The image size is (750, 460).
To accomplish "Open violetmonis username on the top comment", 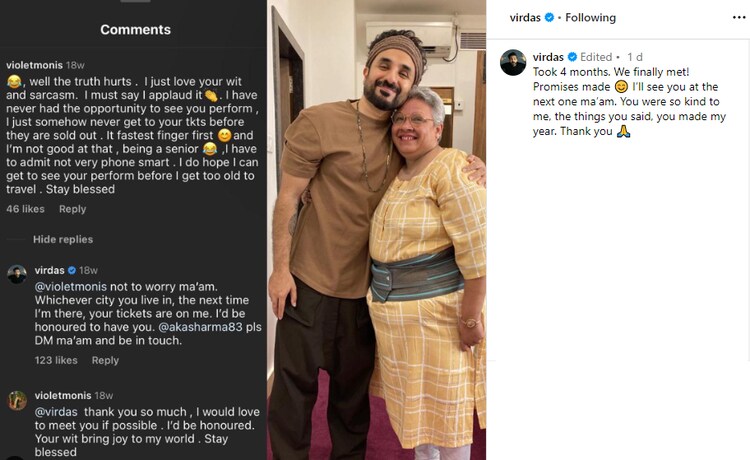I will click(x=34, y=65).
